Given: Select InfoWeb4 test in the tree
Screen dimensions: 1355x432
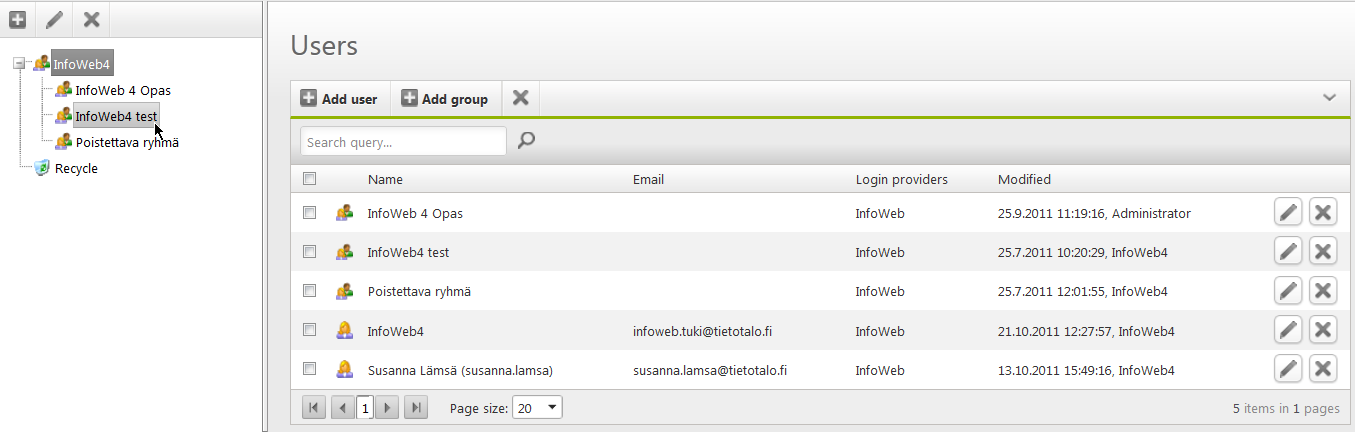Looking at the screenshot, I should [x=116, y=116].
